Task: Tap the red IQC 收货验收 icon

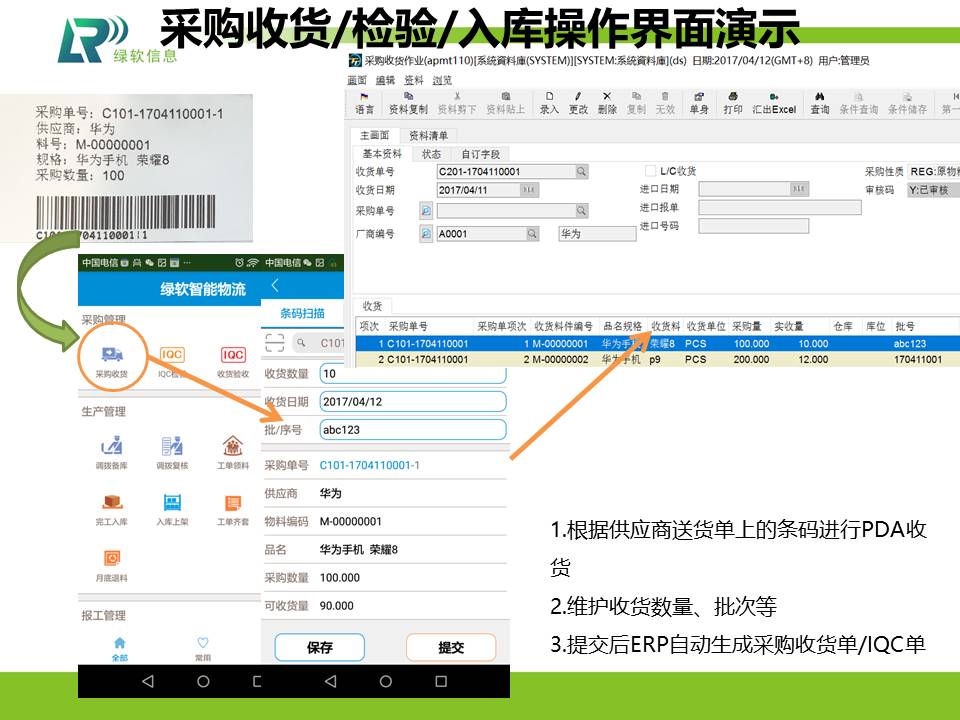Action: coord(233,354)
